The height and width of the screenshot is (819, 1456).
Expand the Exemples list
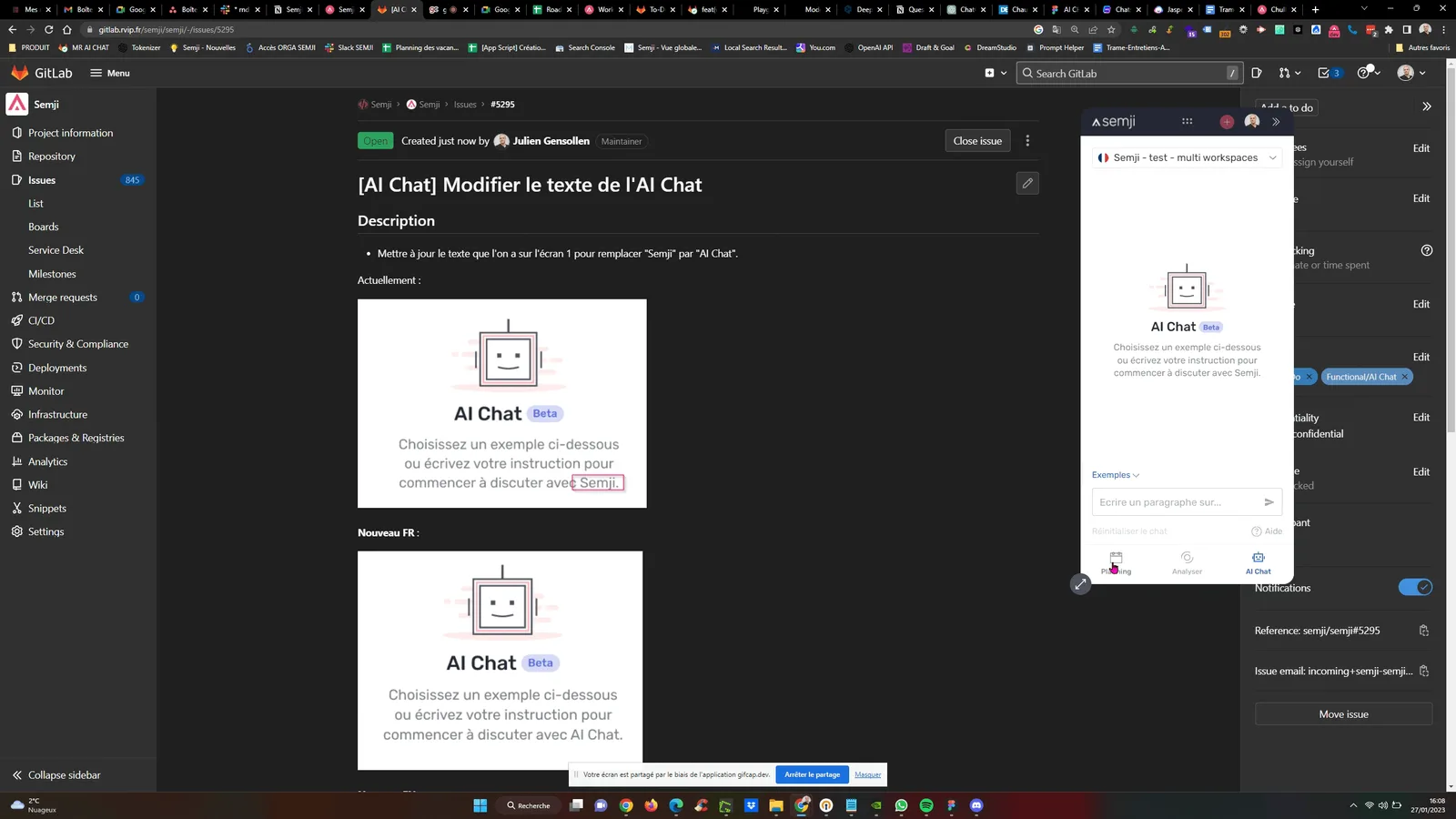click(1116, 475)
